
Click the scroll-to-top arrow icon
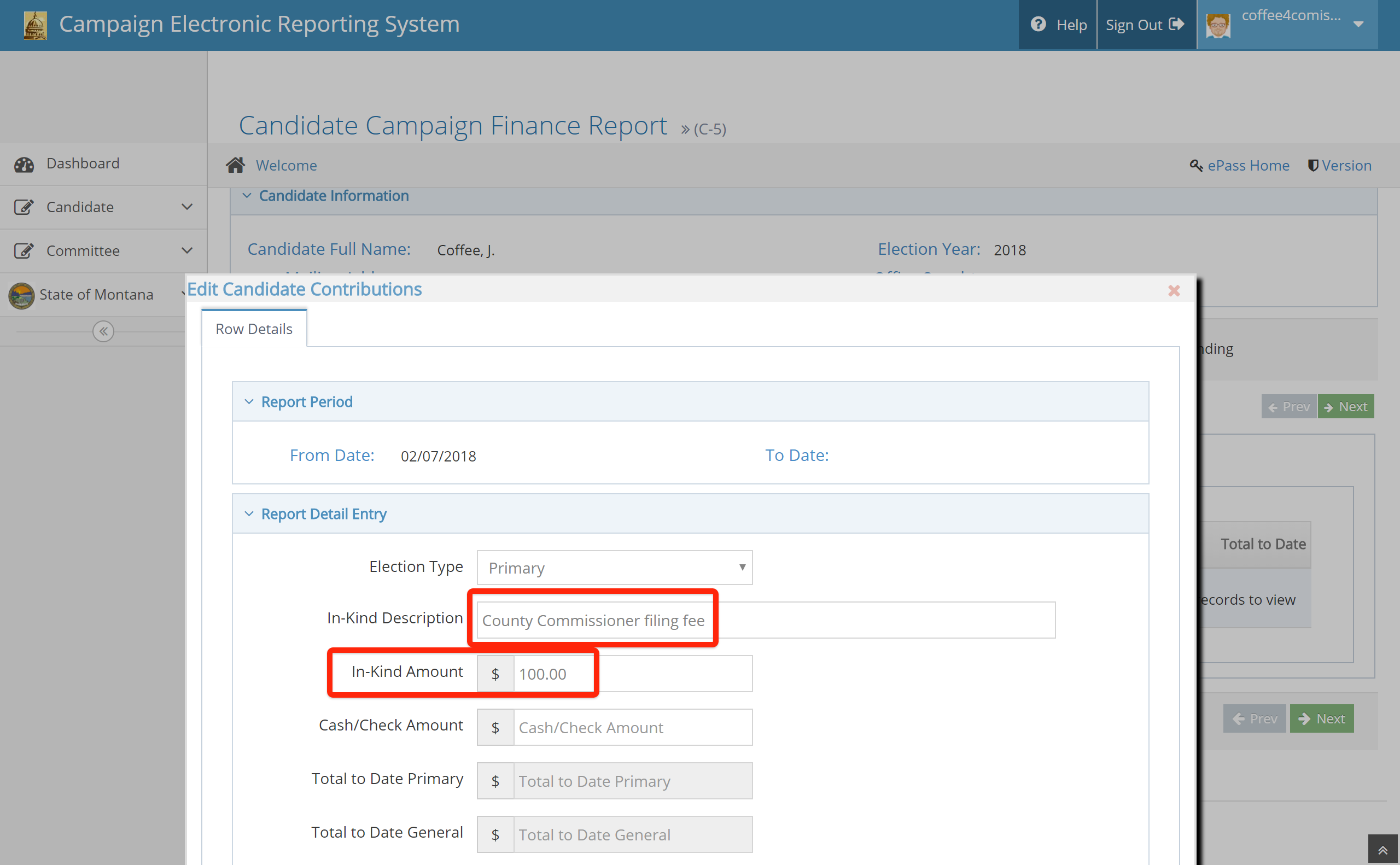point(1383,850)
